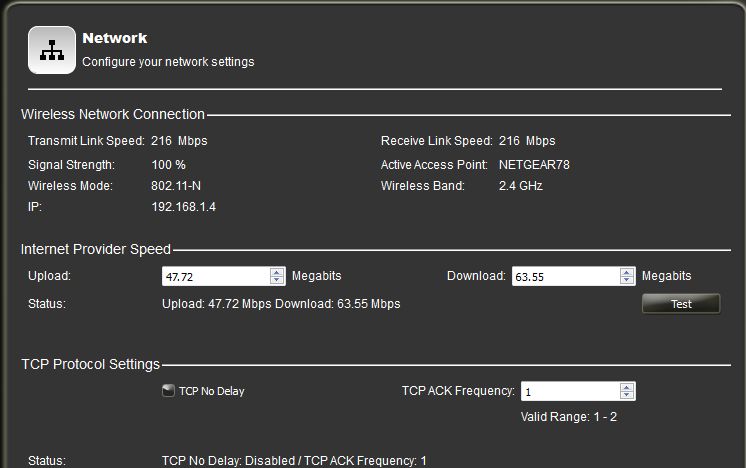Select the IP address 192.168.1.4 text
Viewport: 746px width, 468px height.
pyautogui.click(x=184, y=207)
